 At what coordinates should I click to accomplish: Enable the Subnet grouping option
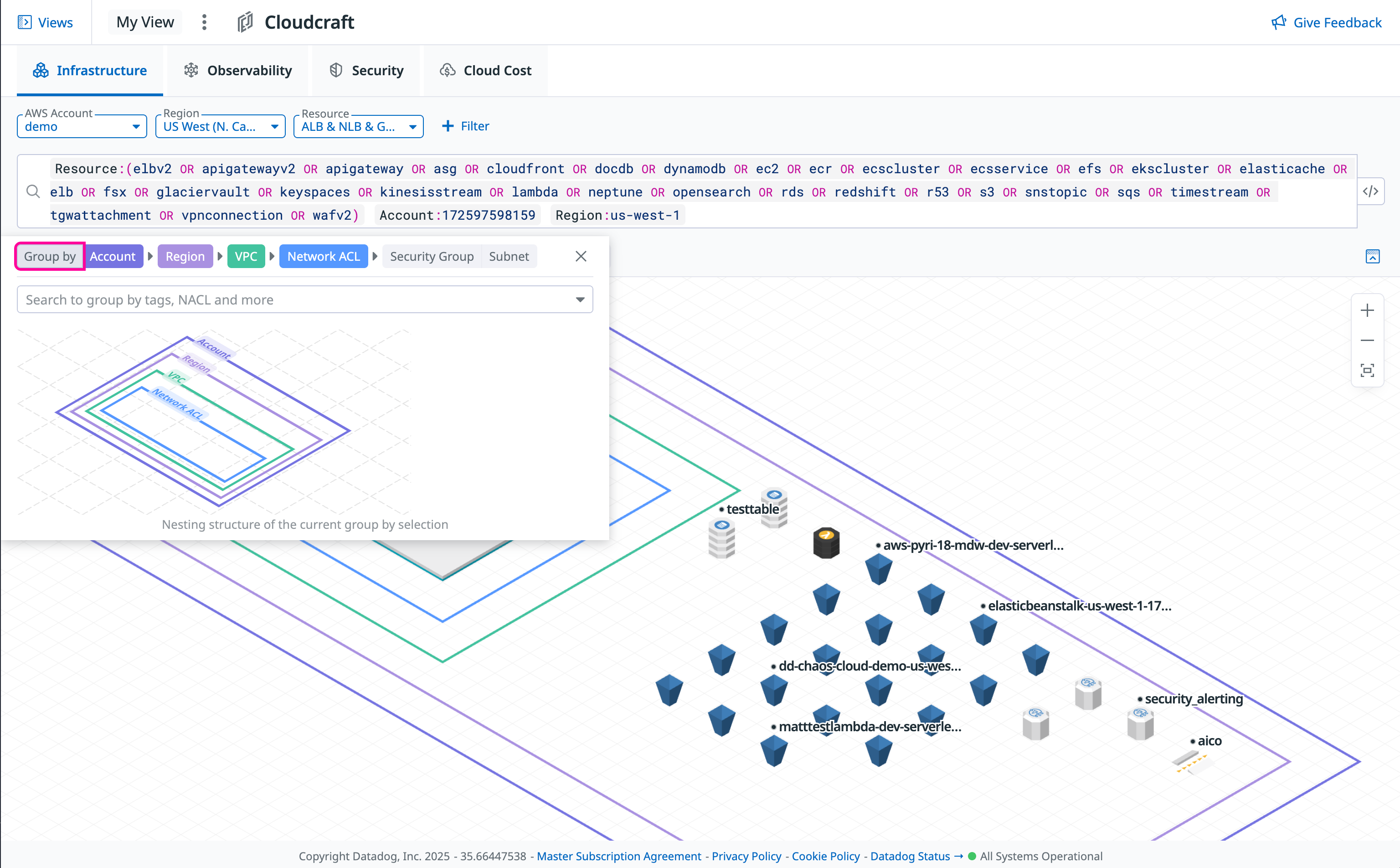[508, 256]
